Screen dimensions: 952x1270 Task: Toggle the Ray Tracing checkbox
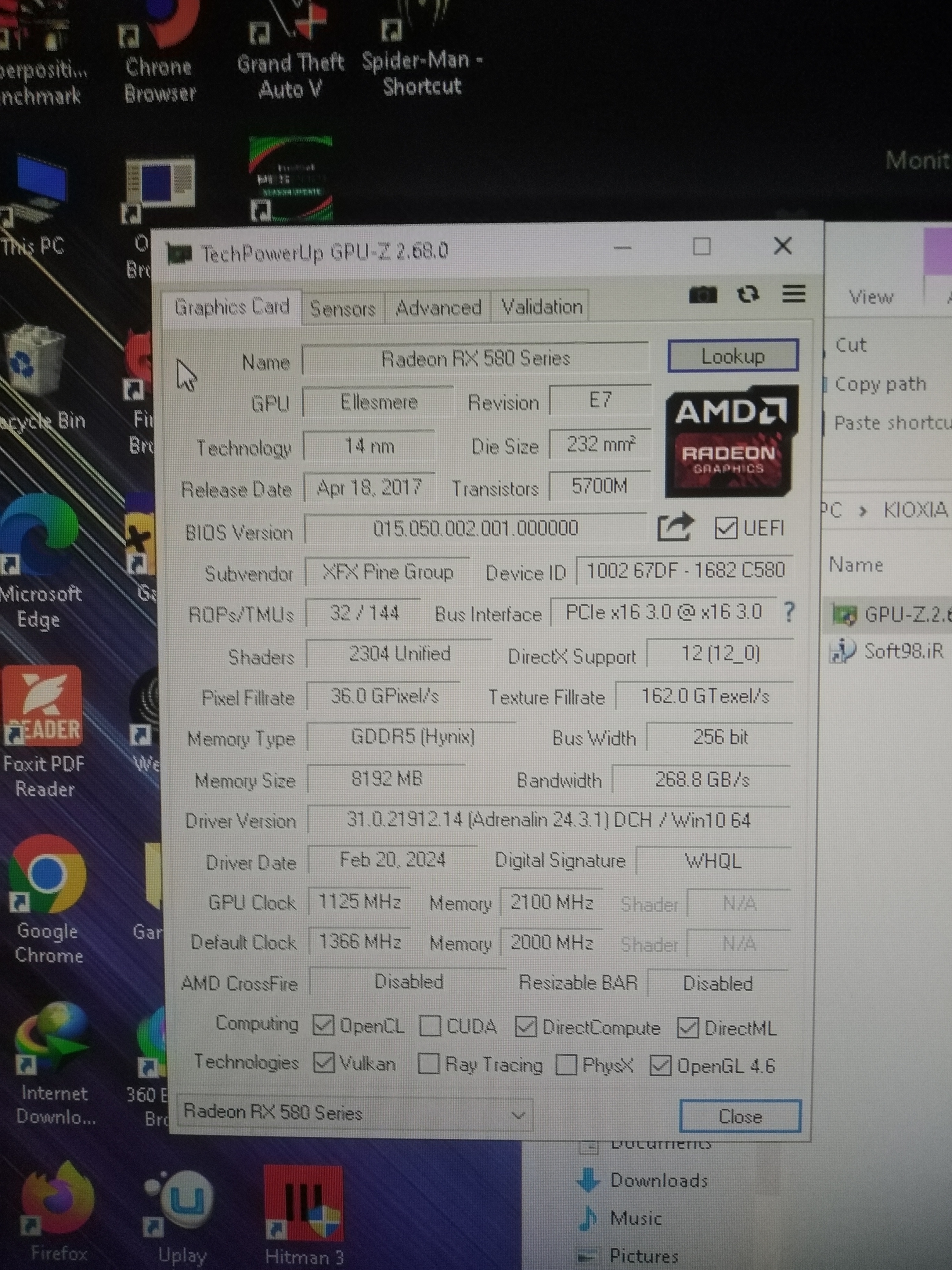(x=429, y=1063)
